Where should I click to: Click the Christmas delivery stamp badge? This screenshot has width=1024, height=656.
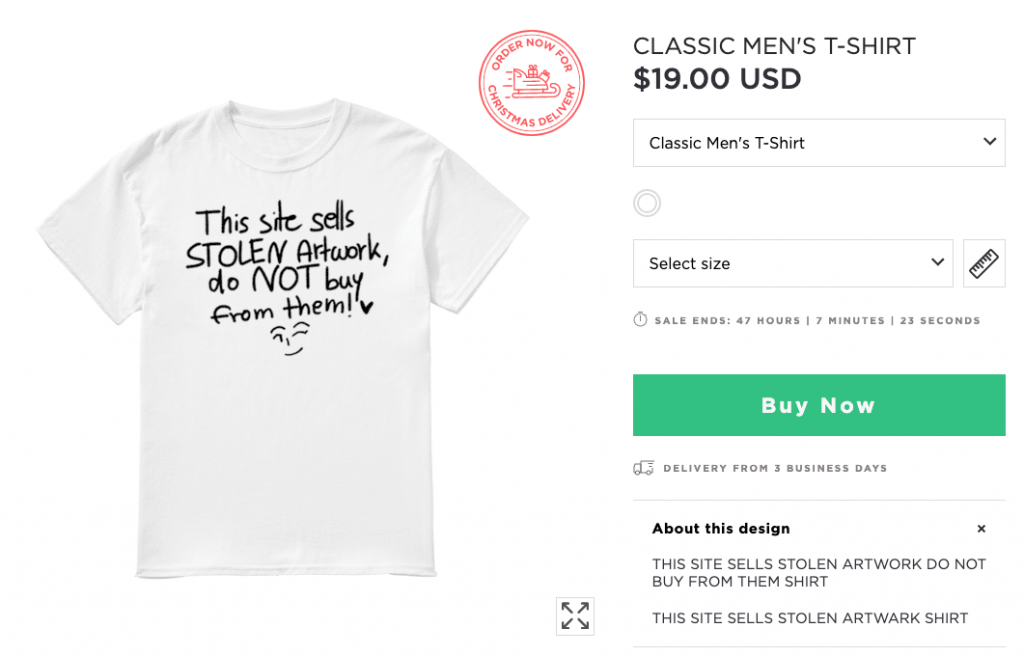pos(531,82)
